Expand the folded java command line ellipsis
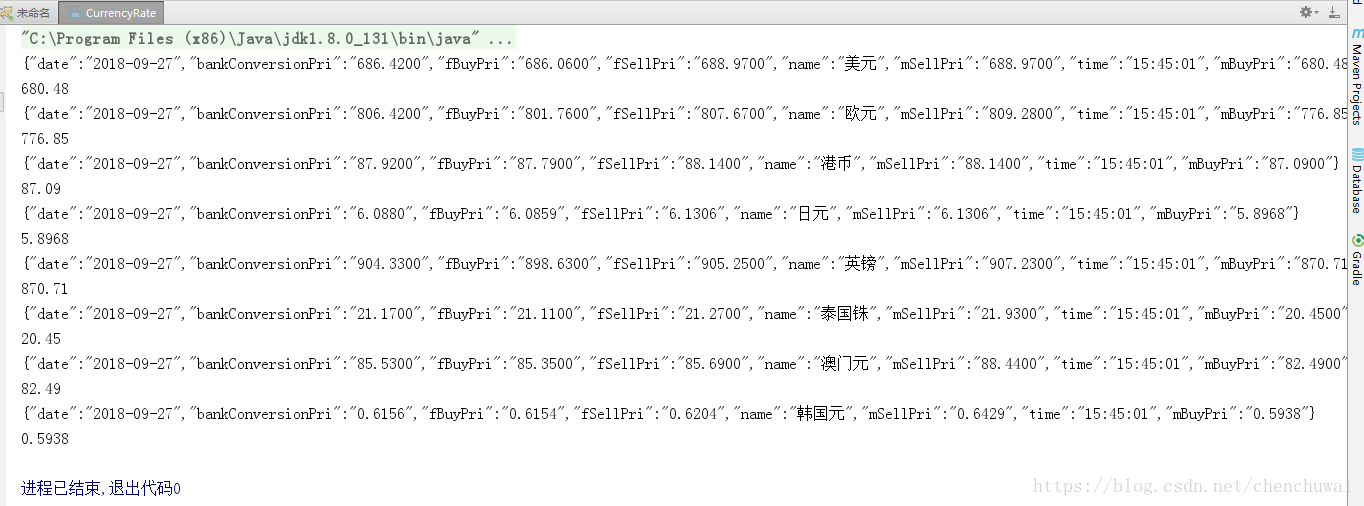The width and height of the screenshot is (1364, 506). (500, 39)
